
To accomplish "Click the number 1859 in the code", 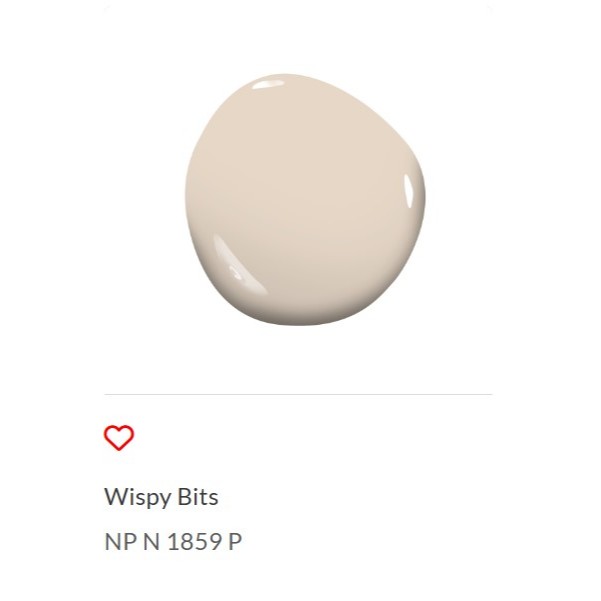I will (x=194, y=542).
